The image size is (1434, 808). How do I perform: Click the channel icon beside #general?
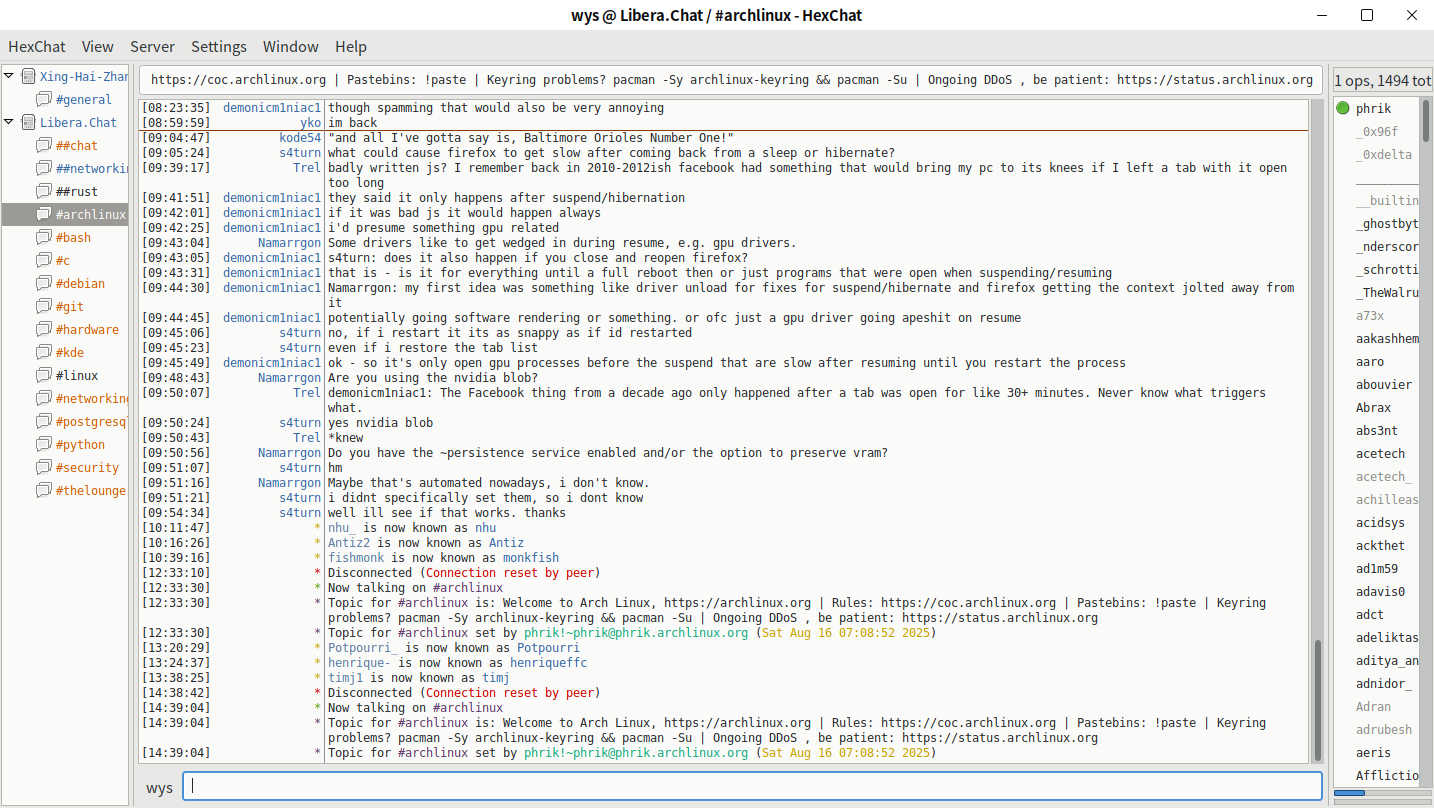click(44, 100)
